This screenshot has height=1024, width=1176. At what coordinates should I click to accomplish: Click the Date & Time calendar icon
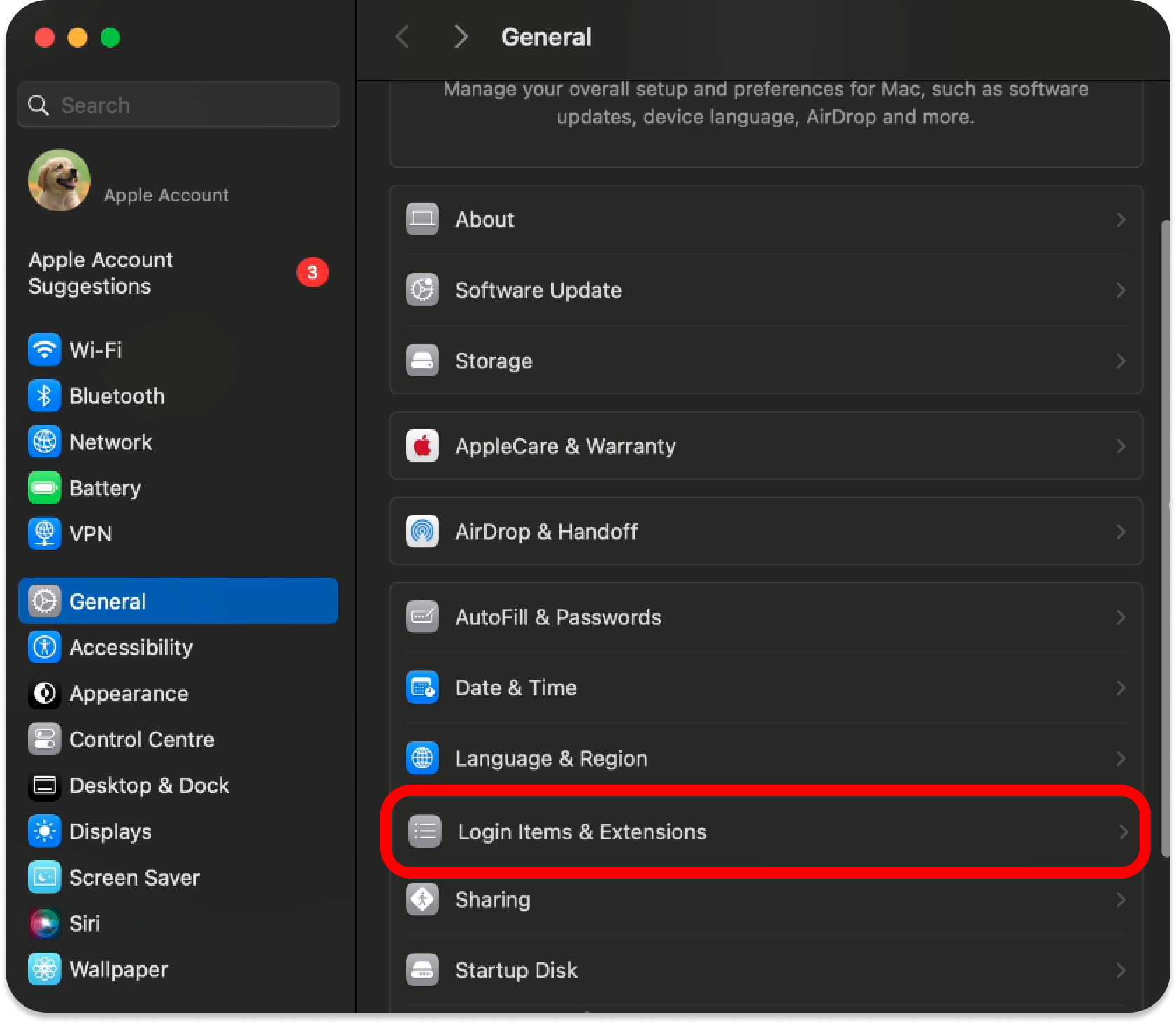click(422, 688)
